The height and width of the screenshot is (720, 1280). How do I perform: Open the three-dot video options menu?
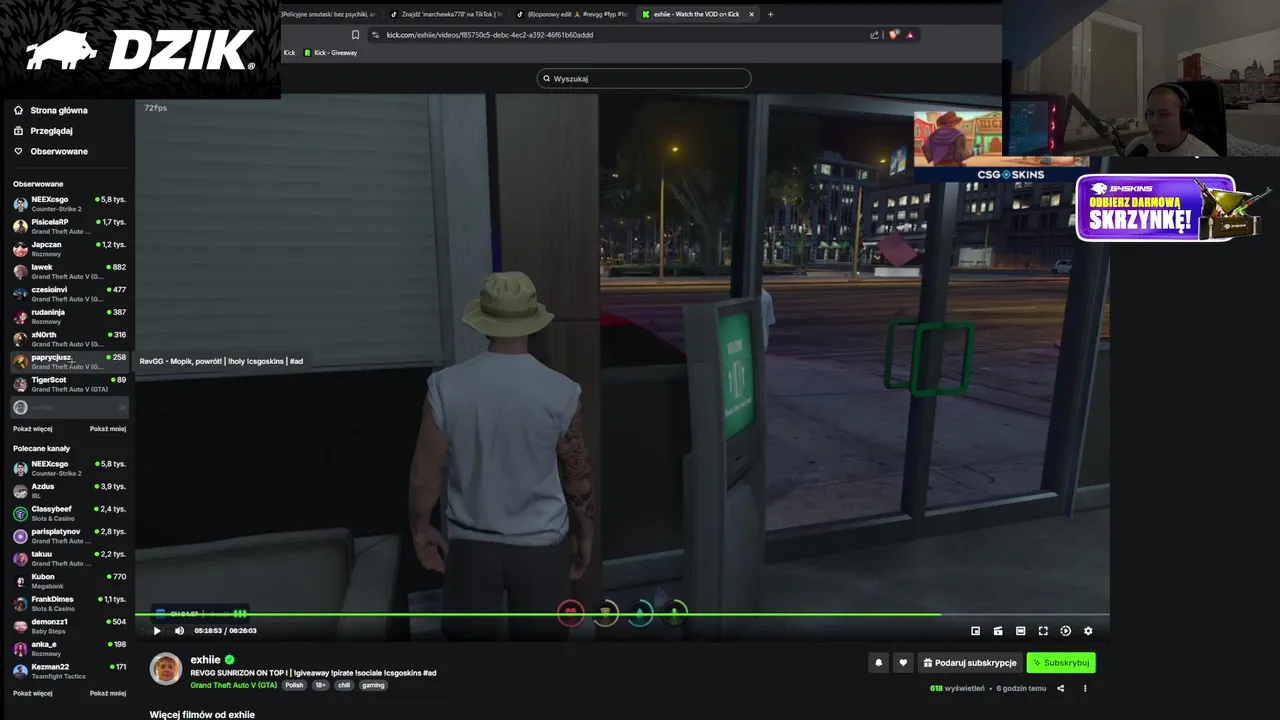(x=1085, y=688)
